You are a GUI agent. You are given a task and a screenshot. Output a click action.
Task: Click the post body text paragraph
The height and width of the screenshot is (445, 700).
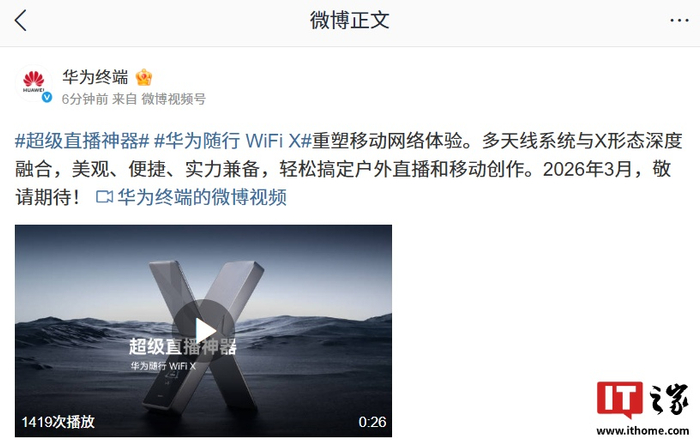tap(350, 169)
